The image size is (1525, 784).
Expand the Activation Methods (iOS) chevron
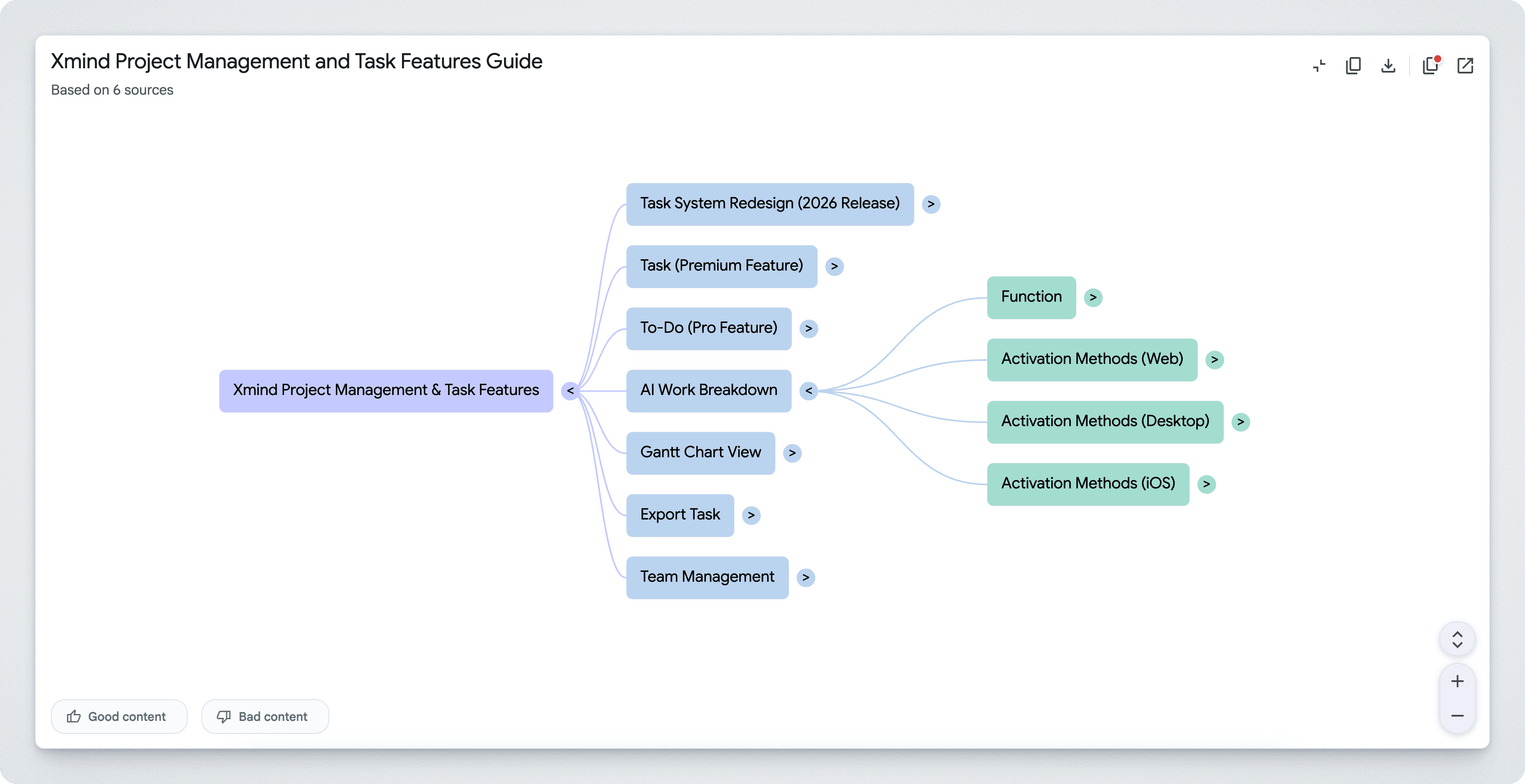(x=1206, y=484)
